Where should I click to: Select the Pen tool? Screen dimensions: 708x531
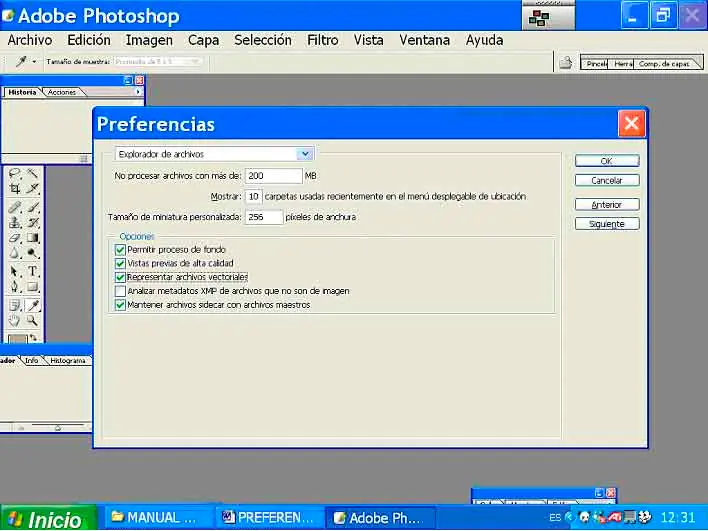pos(14,286)
